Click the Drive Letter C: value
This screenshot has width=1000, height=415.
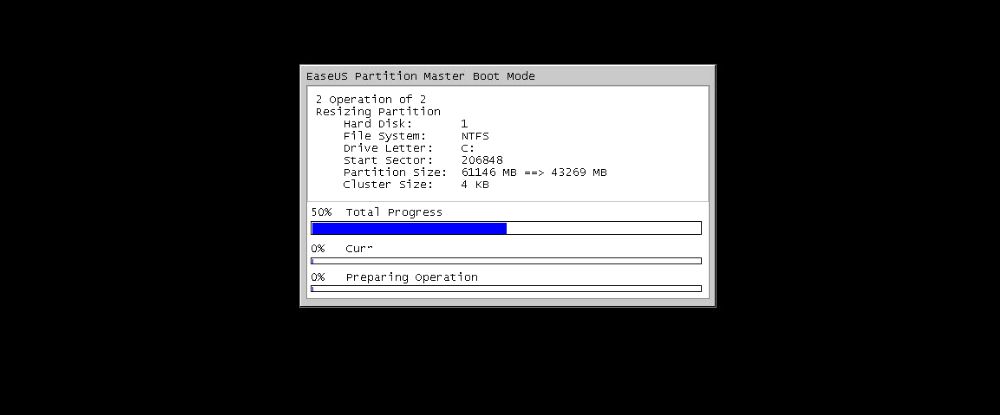click(x=467, y=148)
